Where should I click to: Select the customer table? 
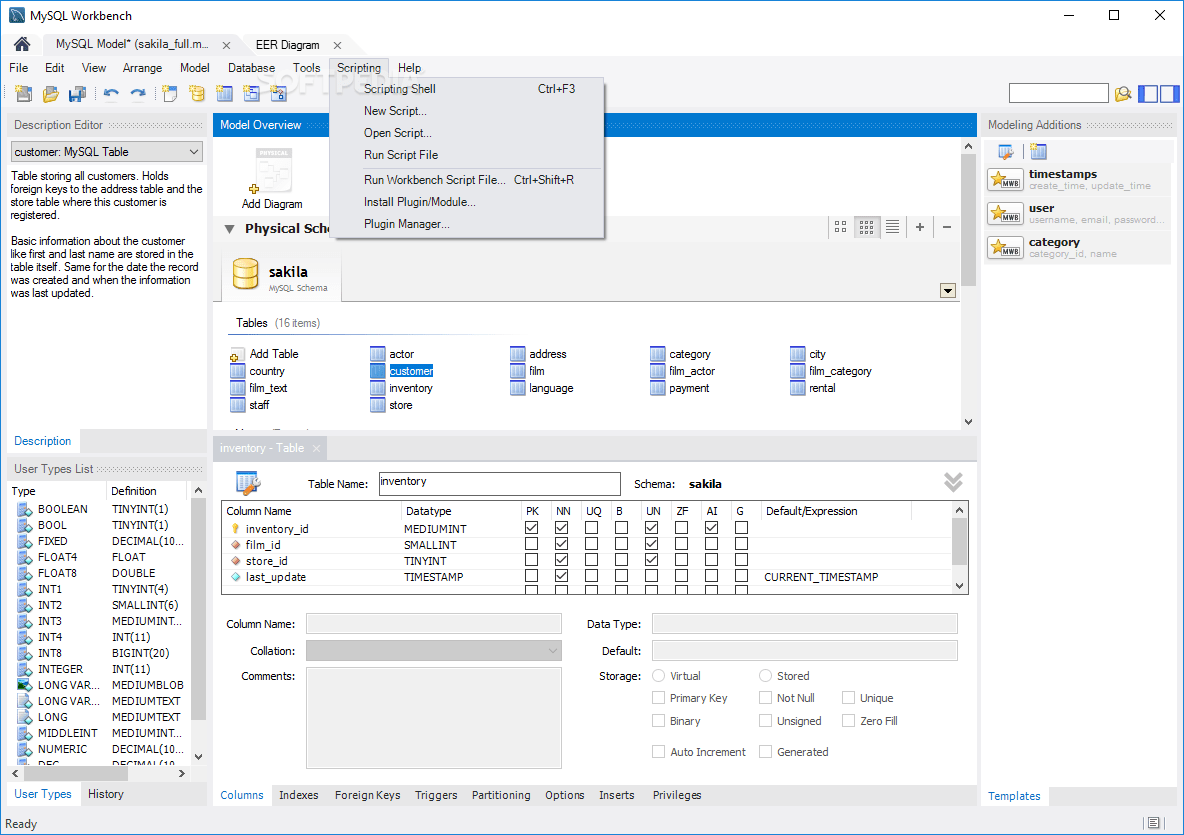click(402, 371)
